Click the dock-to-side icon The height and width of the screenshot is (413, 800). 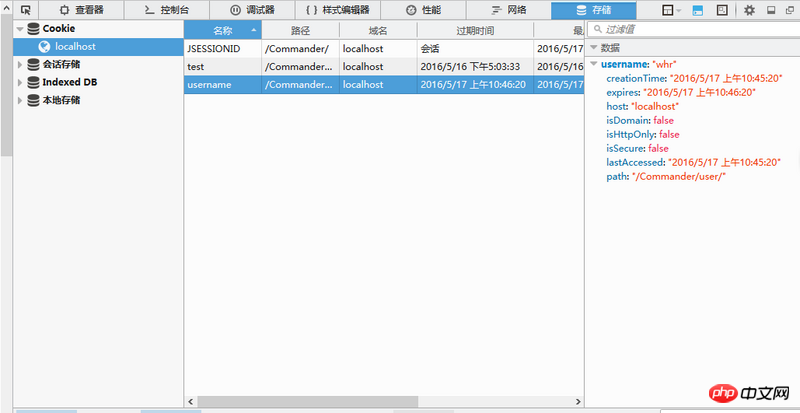[x=771, y=10]
